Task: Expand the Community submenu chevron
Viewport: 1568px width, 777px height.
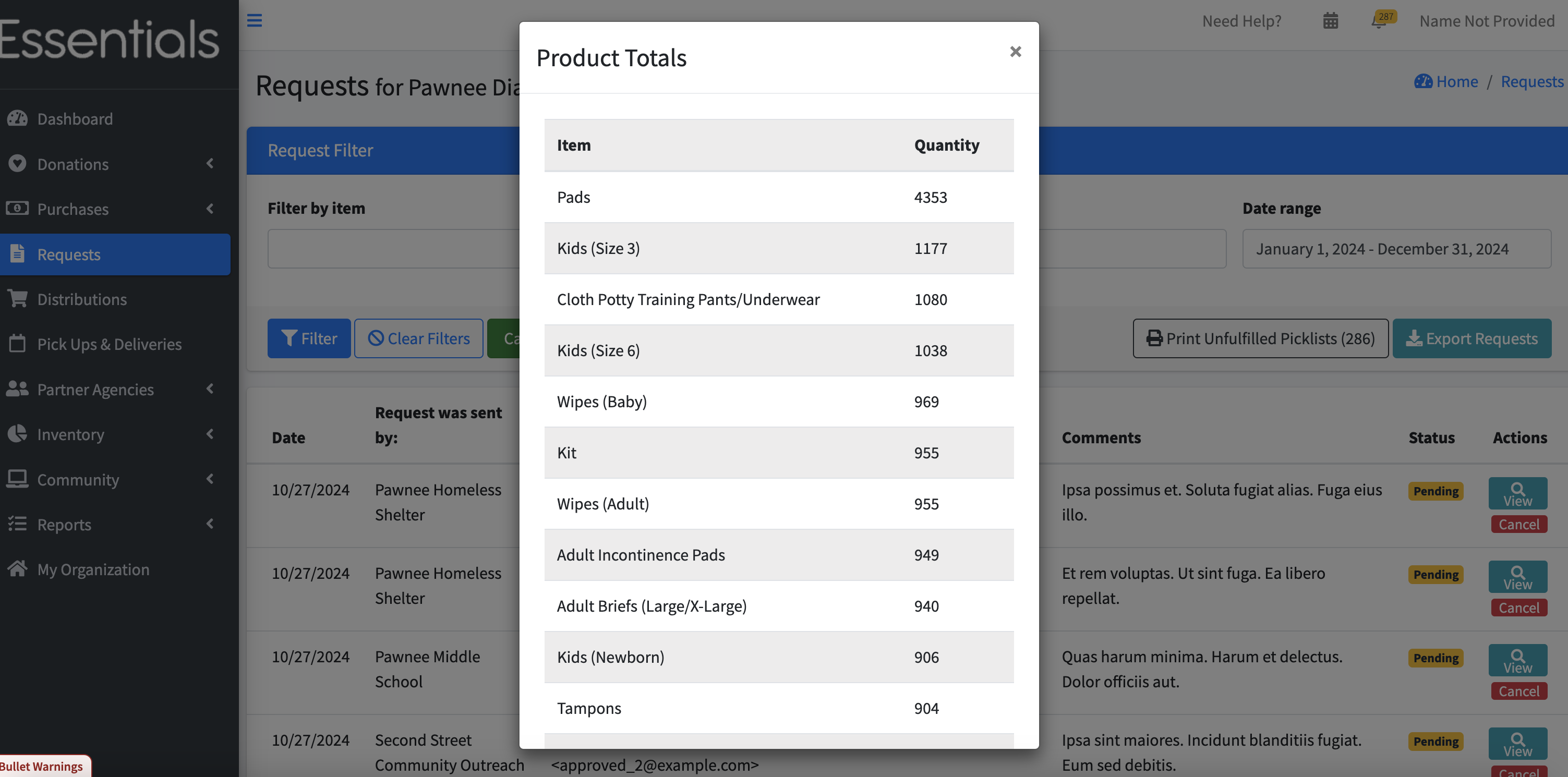Action: click(210, 479)
